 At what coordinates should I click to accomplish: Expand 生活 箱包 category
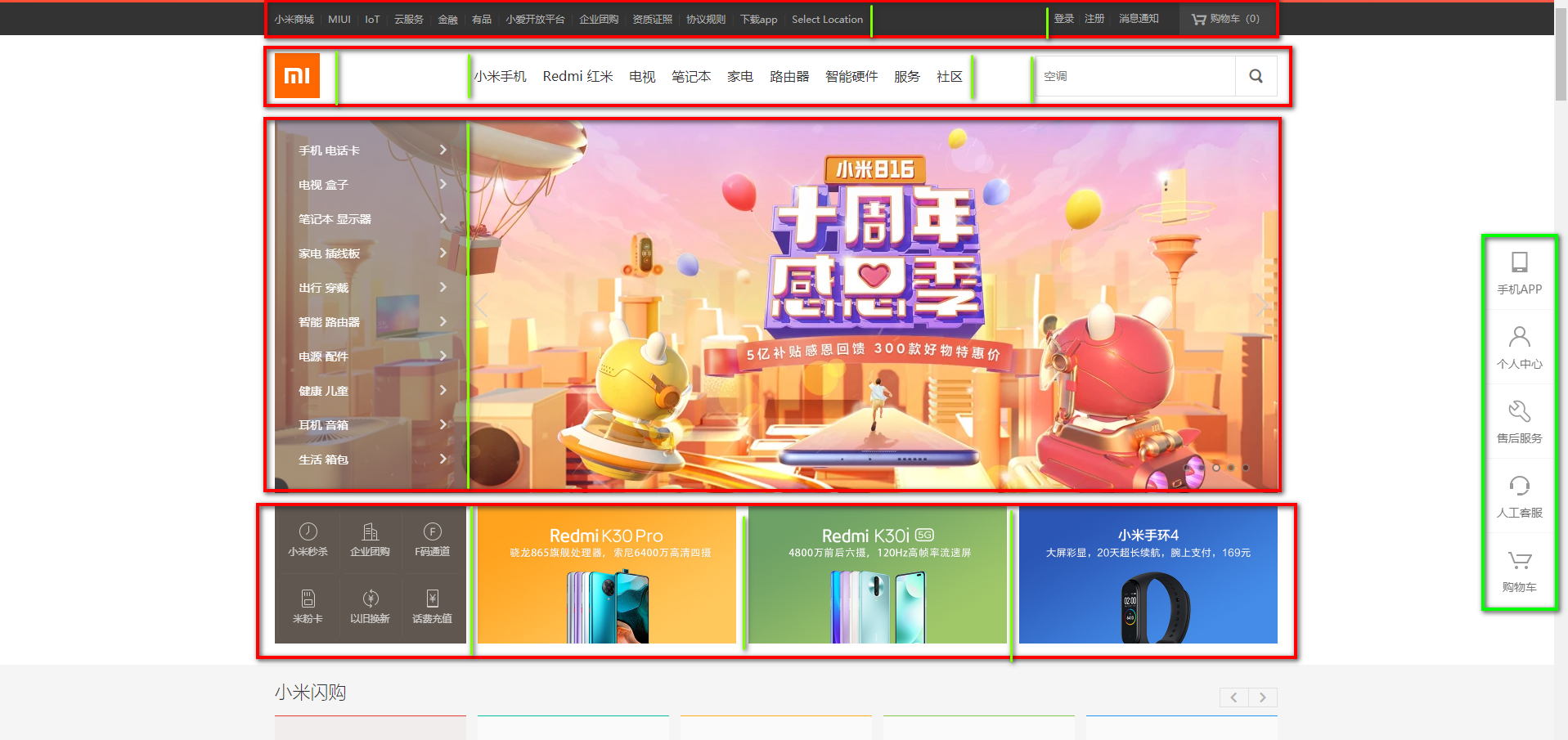click(x=371, y=460)
